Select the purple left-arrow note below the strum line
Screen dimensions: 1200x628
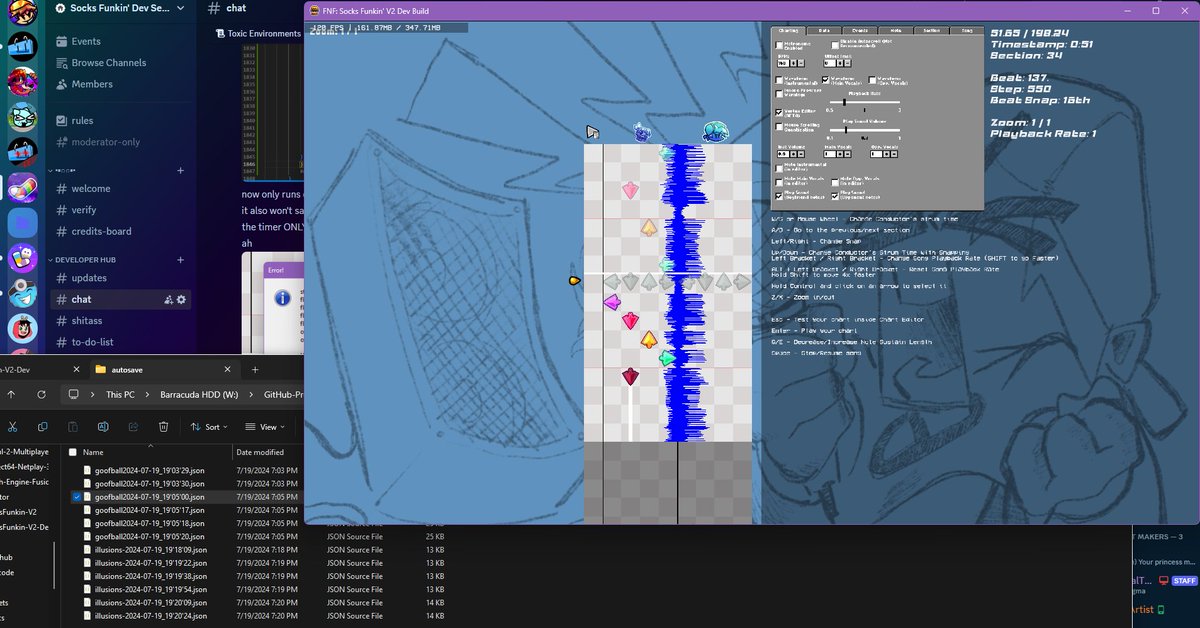(612, 302)
